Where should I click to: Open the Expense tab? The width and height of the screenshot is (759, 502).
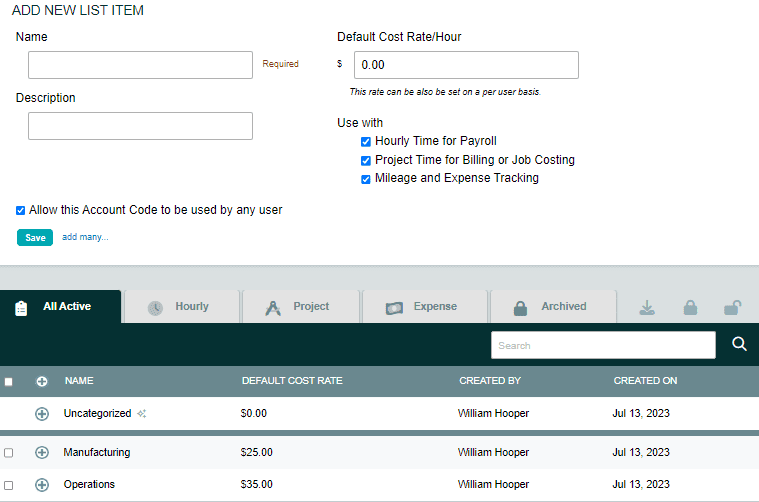tap(425, 306)
